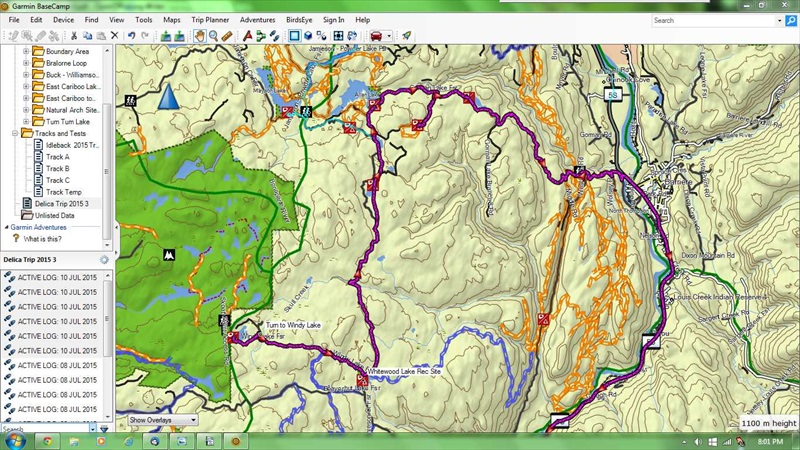Select the Hand pan tool
Viewport: 800px width, 450px height.
pos(199,36)
